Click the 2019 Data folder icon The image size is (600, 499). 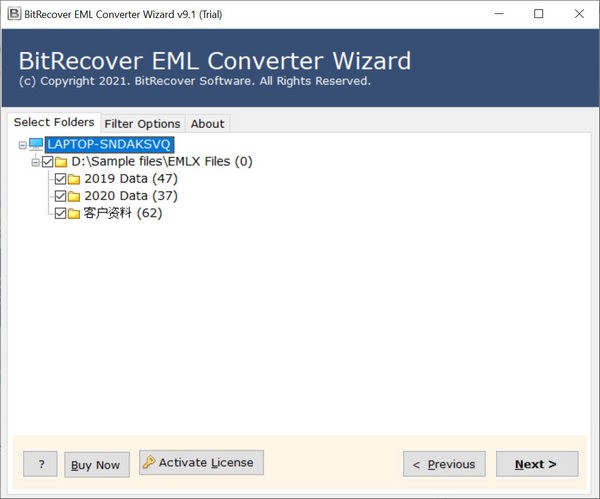pos(74,179)
